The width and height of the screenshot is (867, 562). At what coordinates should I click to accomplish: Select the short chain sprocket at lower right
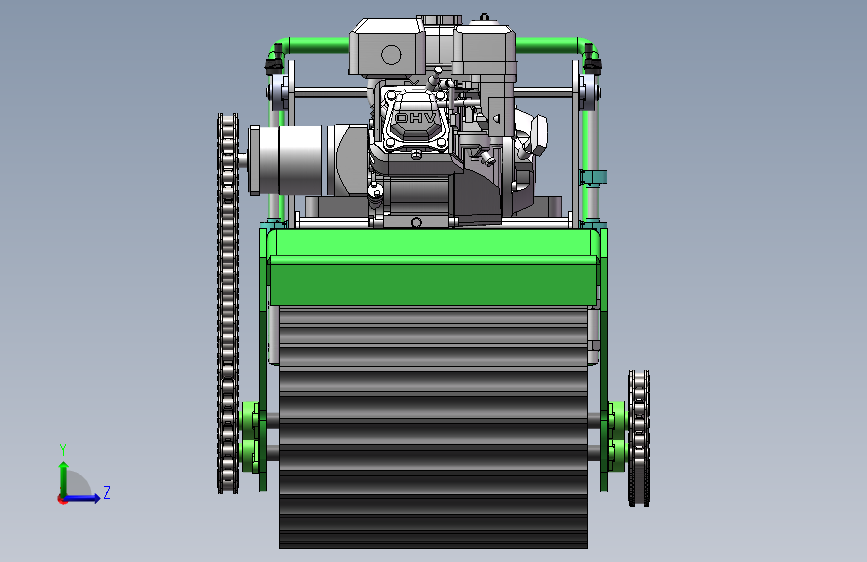tap(639, 438)
